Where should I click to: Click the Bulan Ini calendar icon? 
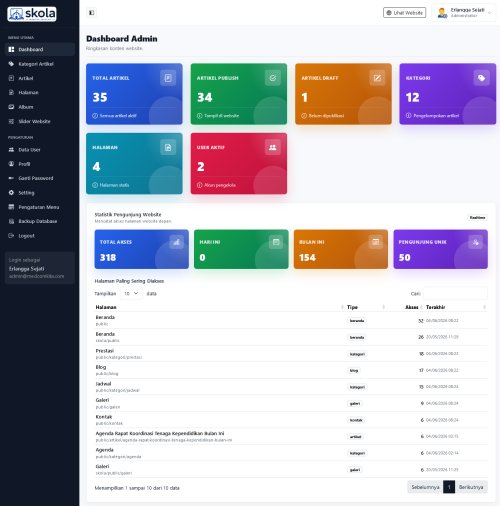[376, 242]
